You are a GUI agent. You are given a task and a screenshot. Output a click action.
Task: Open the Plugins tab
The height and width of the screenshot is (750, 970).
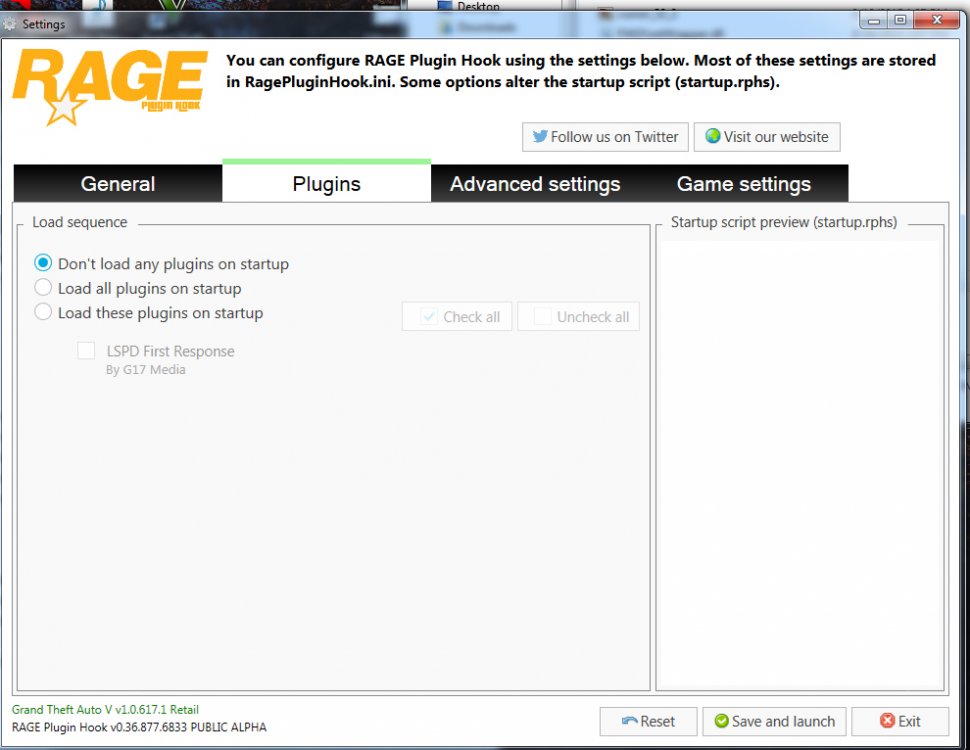coord(327,182)
